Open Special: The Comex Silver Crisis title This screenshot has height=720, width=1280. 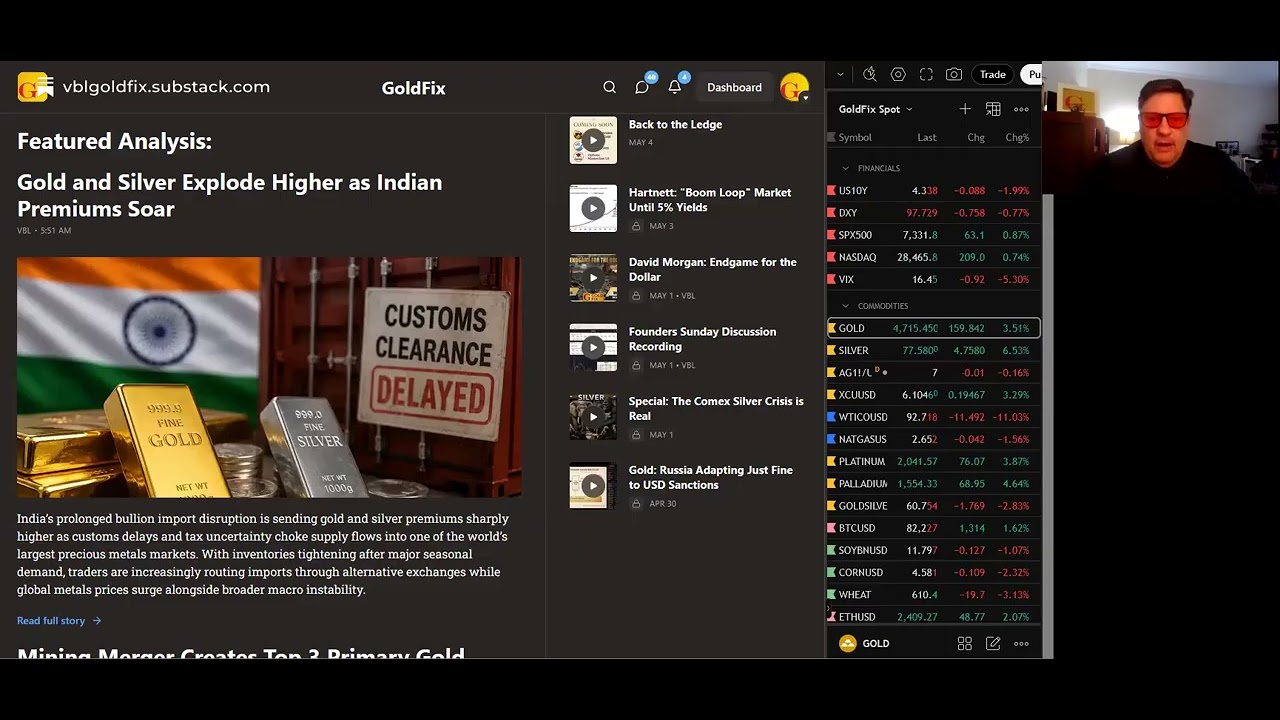click(716, 408)
